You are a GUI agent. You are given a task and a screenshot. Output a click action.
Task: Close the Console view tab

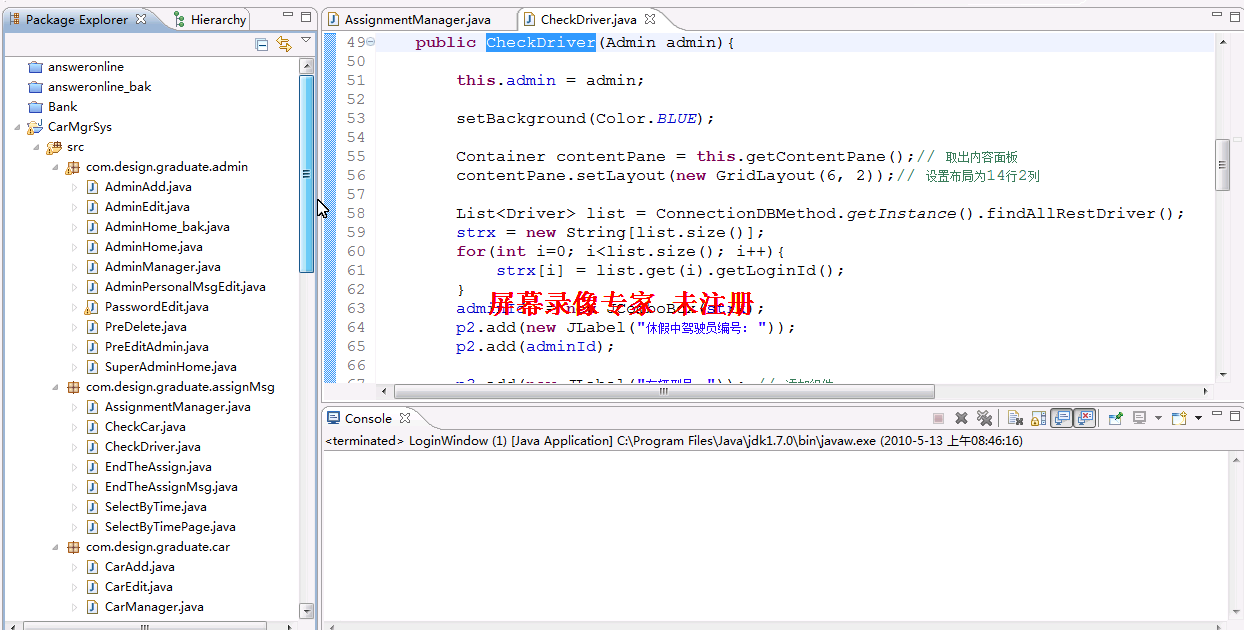click(405, 418)
